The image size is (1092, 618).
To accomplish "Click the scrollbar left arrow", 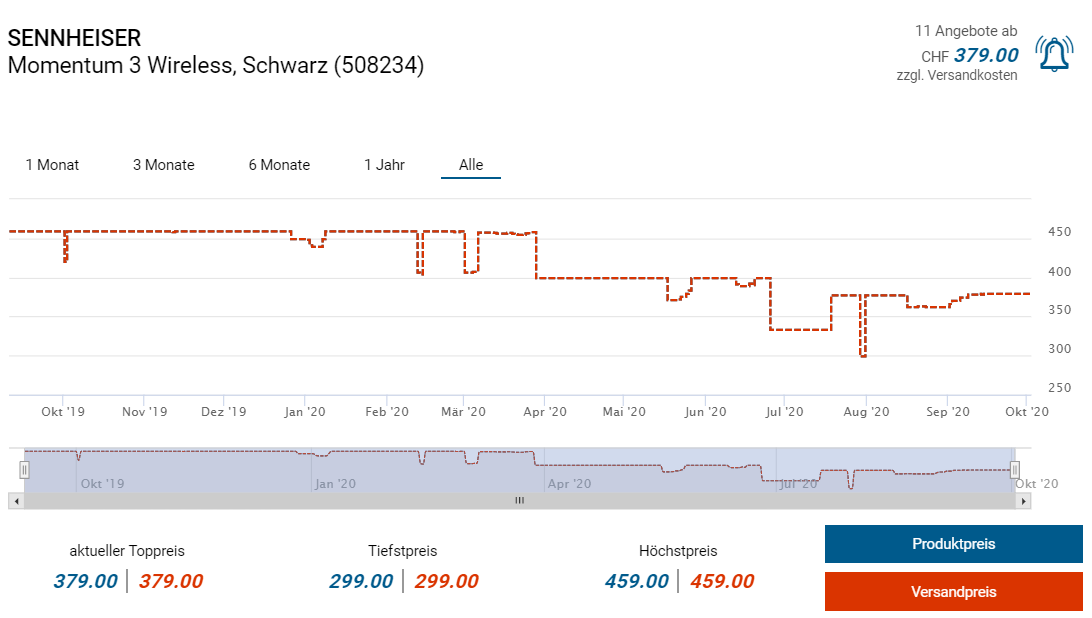I will [x=14, y=500].
